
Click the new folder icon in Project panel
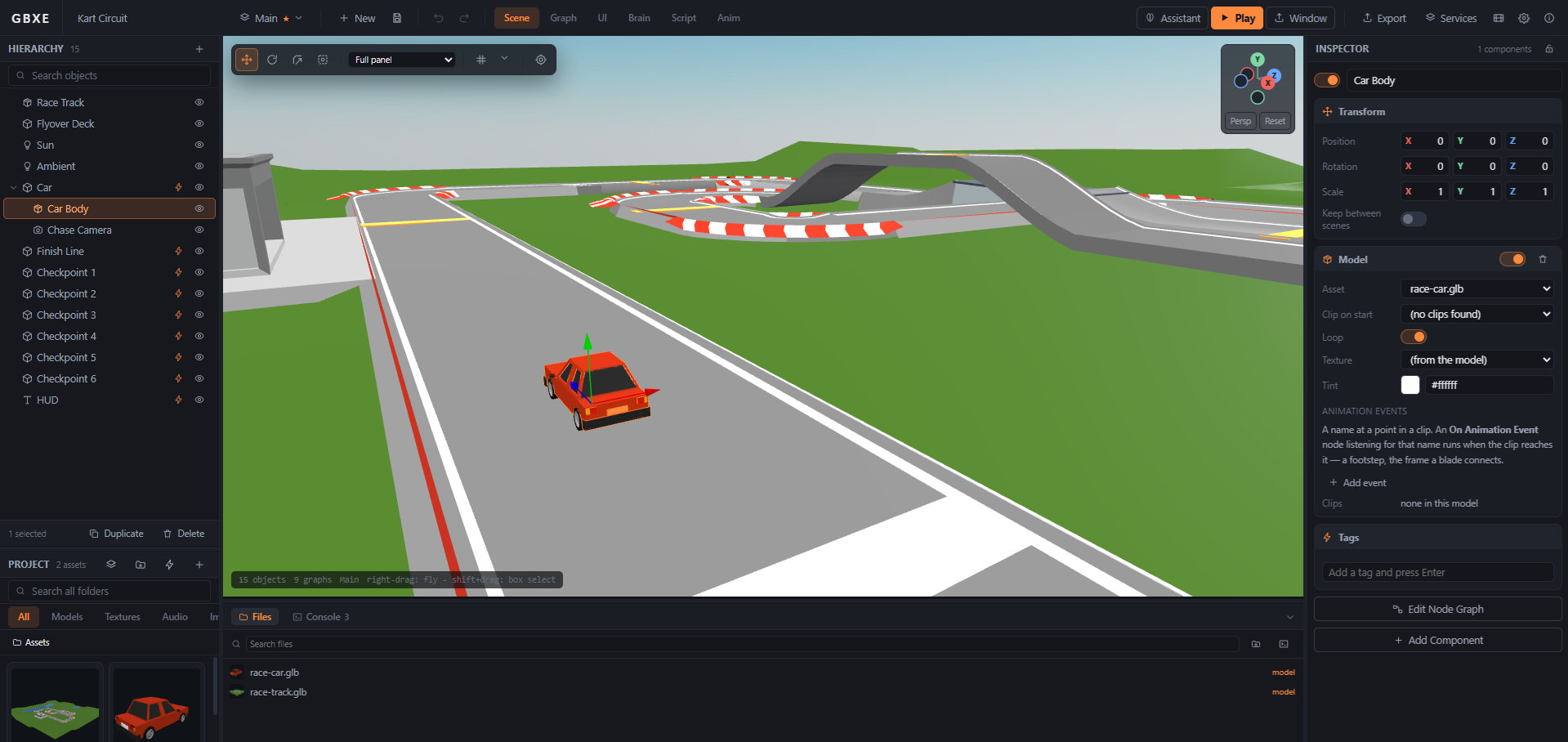point(141,565)
